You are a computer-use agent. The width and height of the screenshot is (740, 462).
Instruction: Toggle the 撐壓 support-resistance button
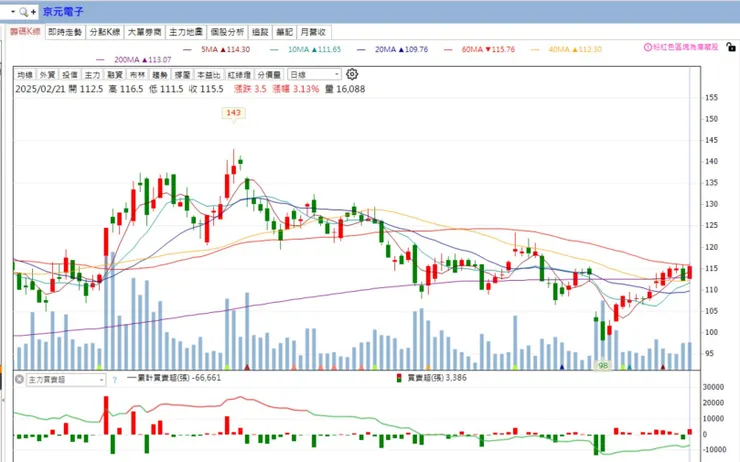coord(183,75)
